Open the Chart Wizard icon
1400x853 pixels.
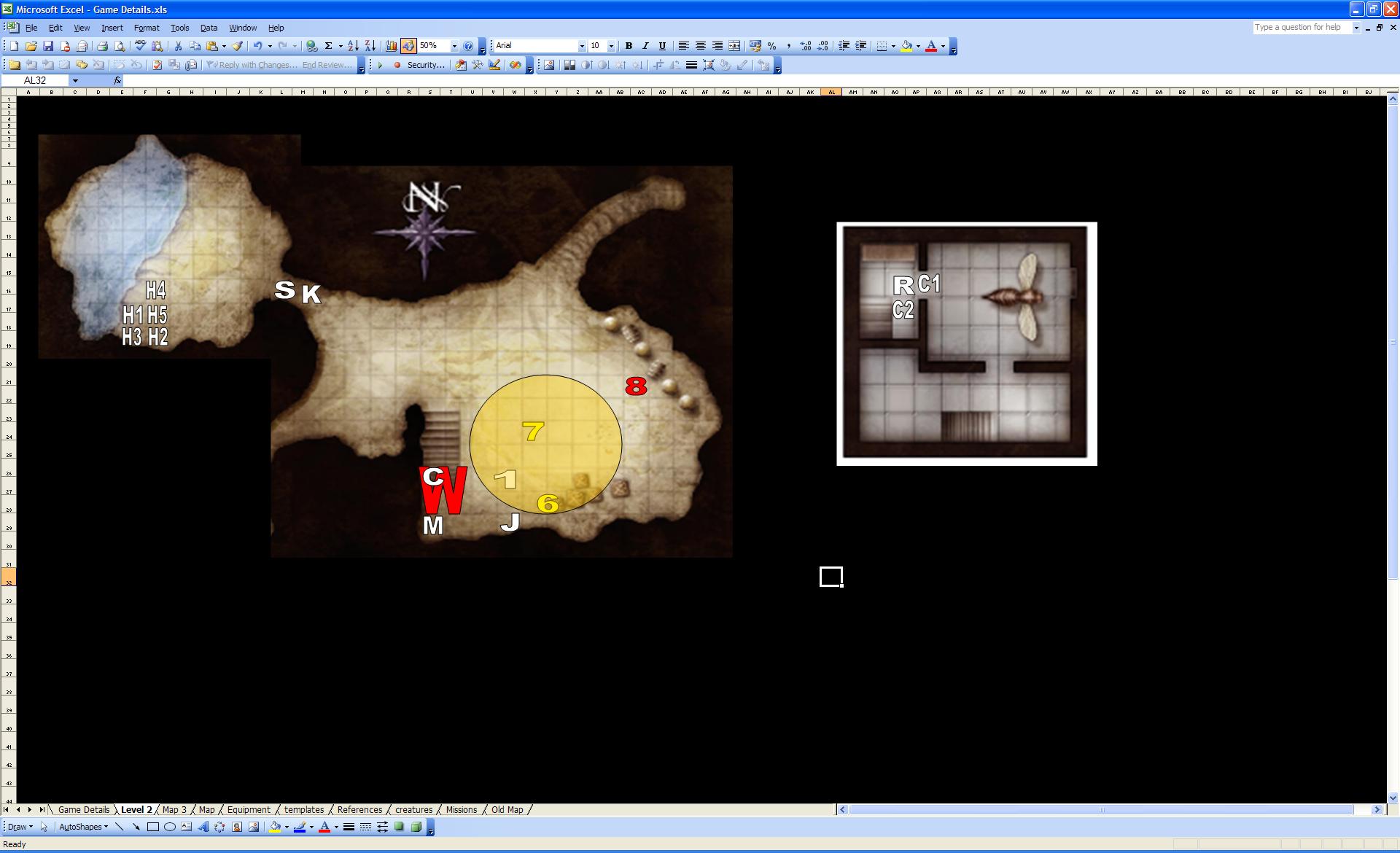[391, 46]
